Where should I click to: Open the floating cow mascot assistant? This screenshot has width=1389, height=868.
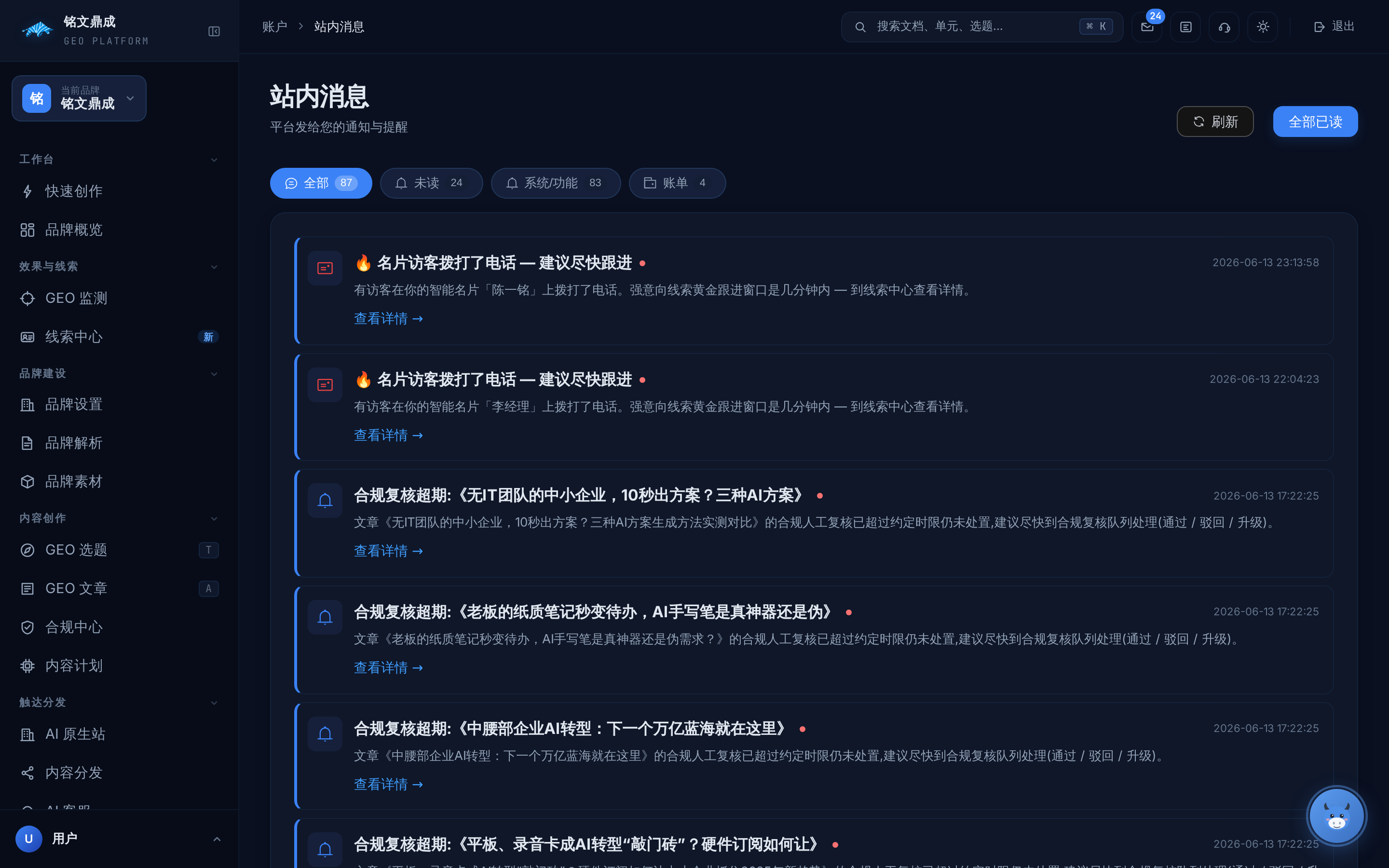pyautogui.click(x=1337, y=816)
